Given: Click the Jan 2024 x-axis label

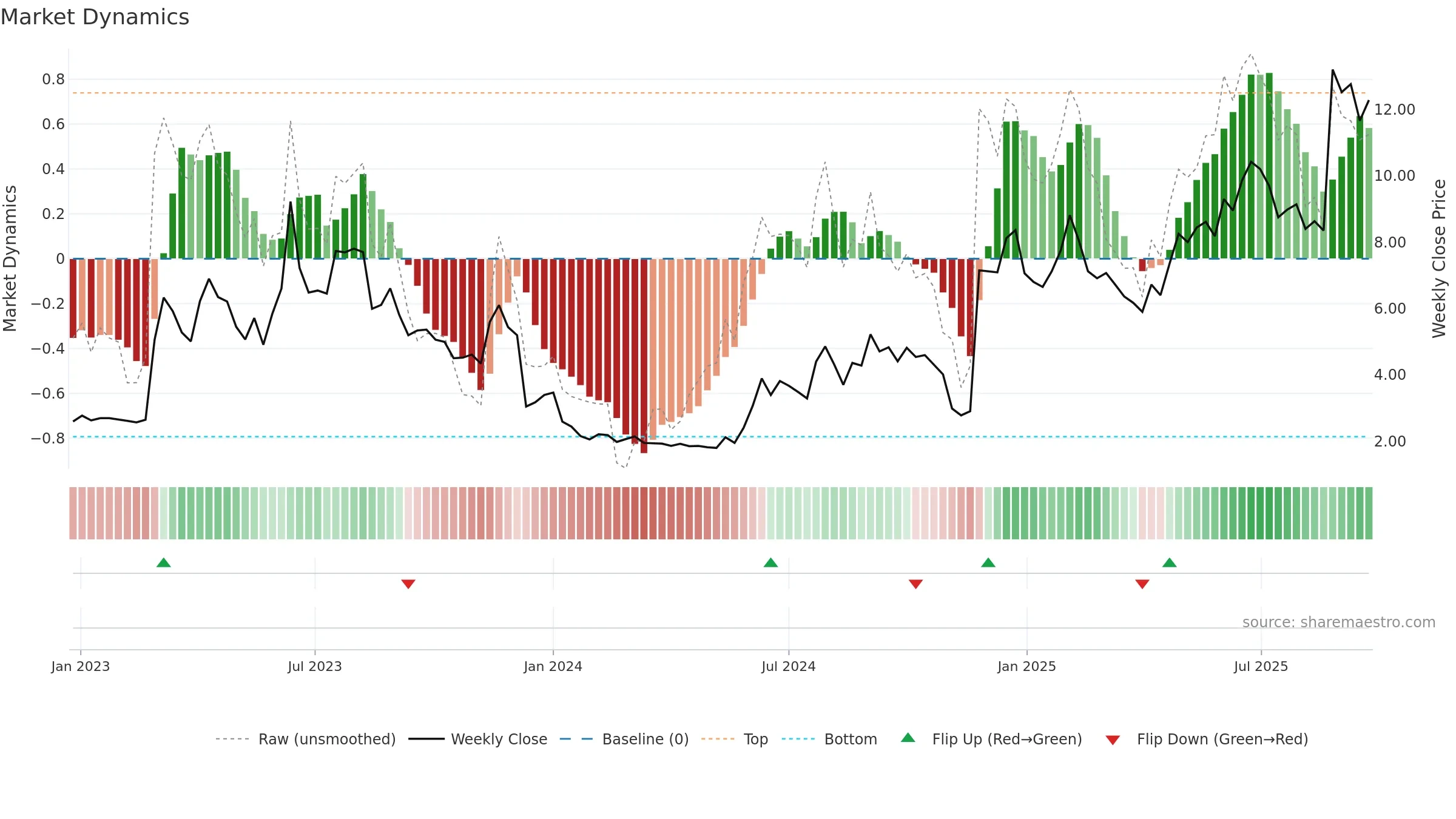Looking at the screenshot, I should coord(553,667).
